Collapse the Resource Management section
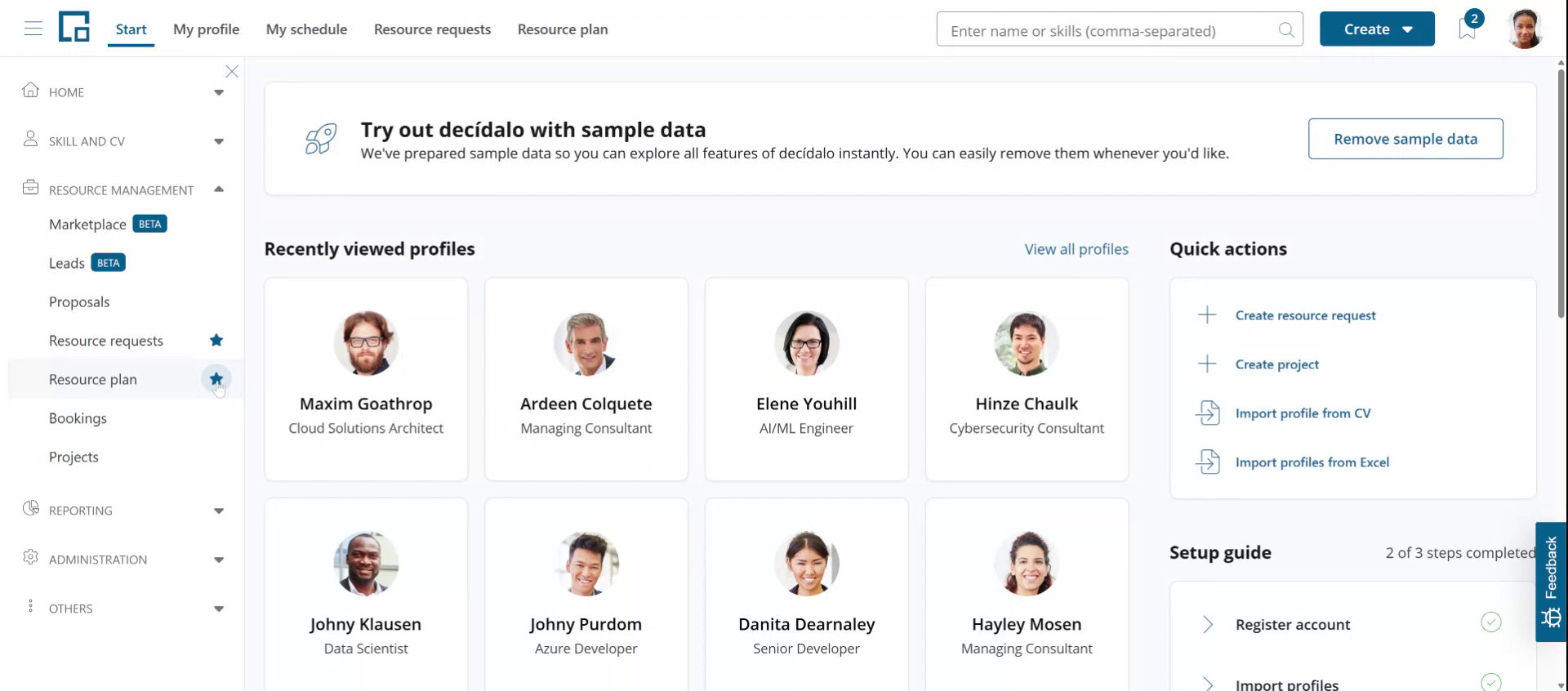This screenshot has width=1568, height=691. [x=218, y=189]
